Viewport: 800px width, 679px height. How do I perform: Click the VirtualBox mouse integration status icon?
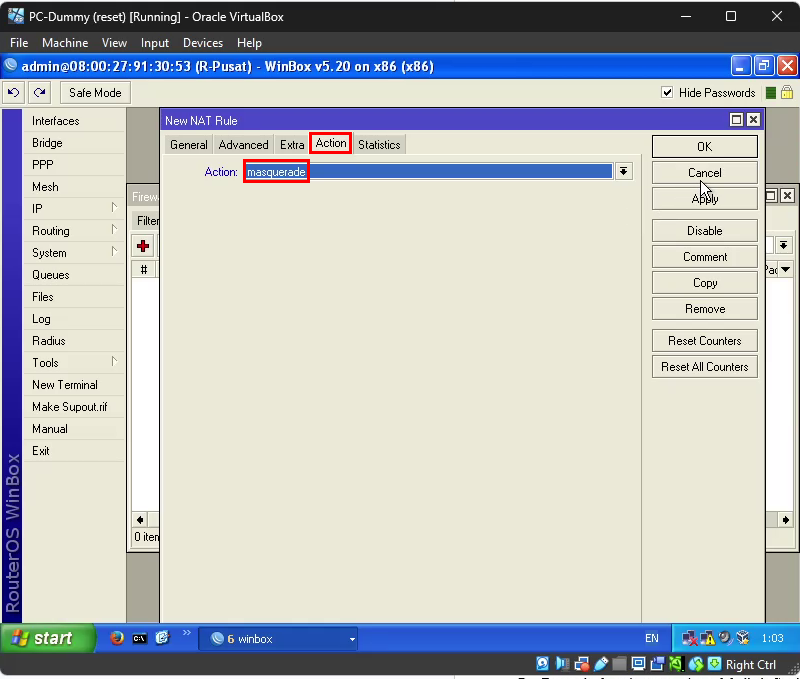[x=695, y=664]
